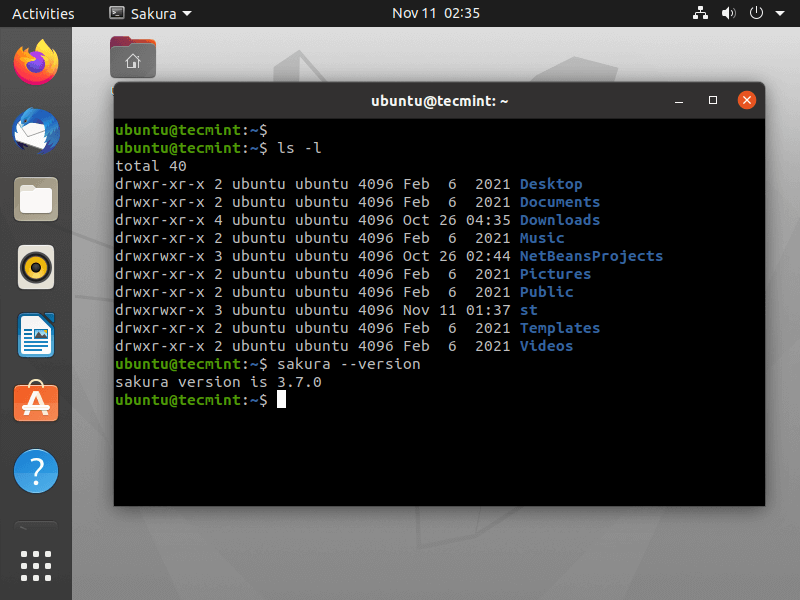Minimize the Sakura terminal window

tap(679, 101)
